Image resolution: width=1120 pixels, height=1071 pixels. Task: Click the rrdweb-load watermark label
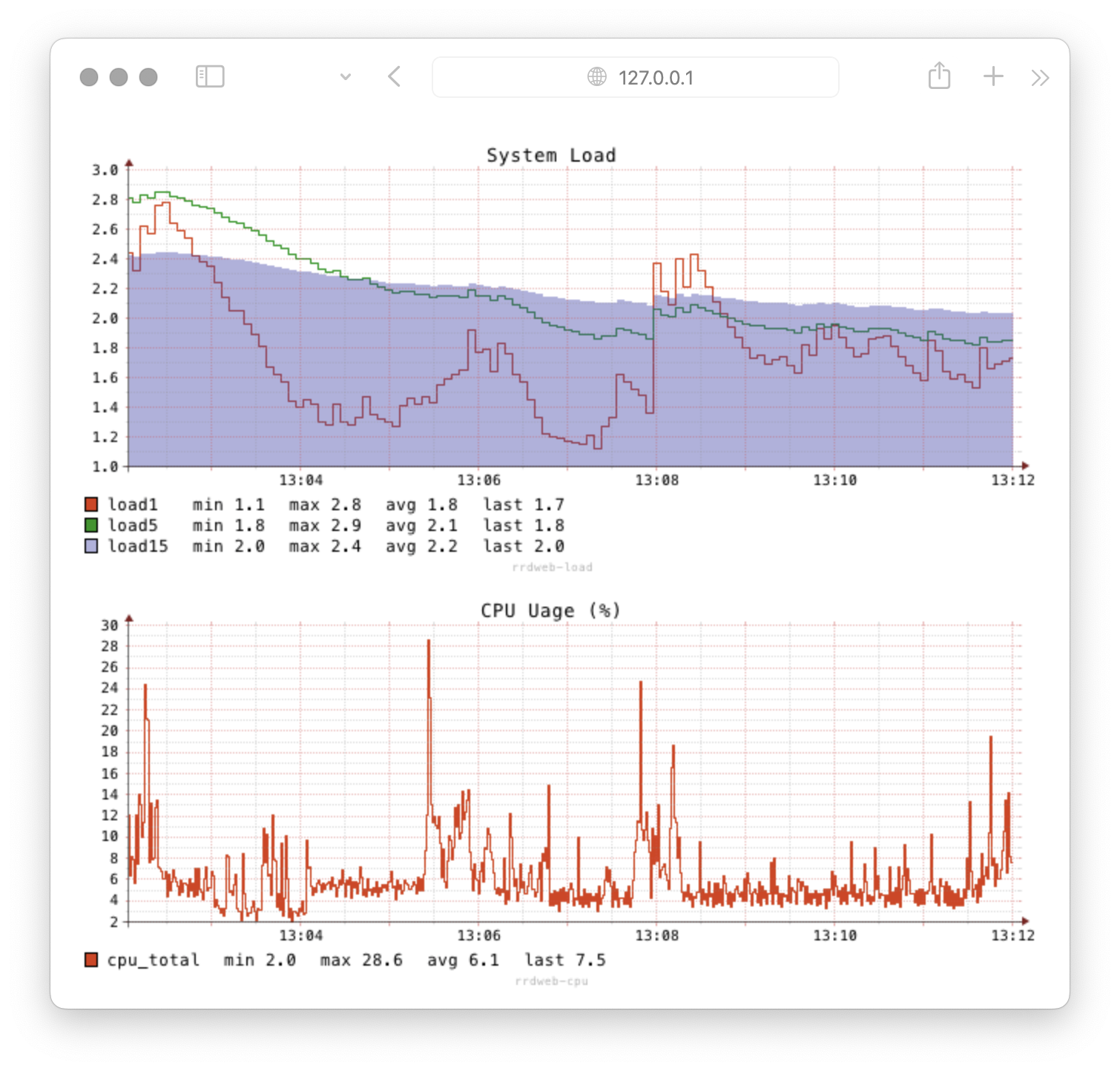552,567
